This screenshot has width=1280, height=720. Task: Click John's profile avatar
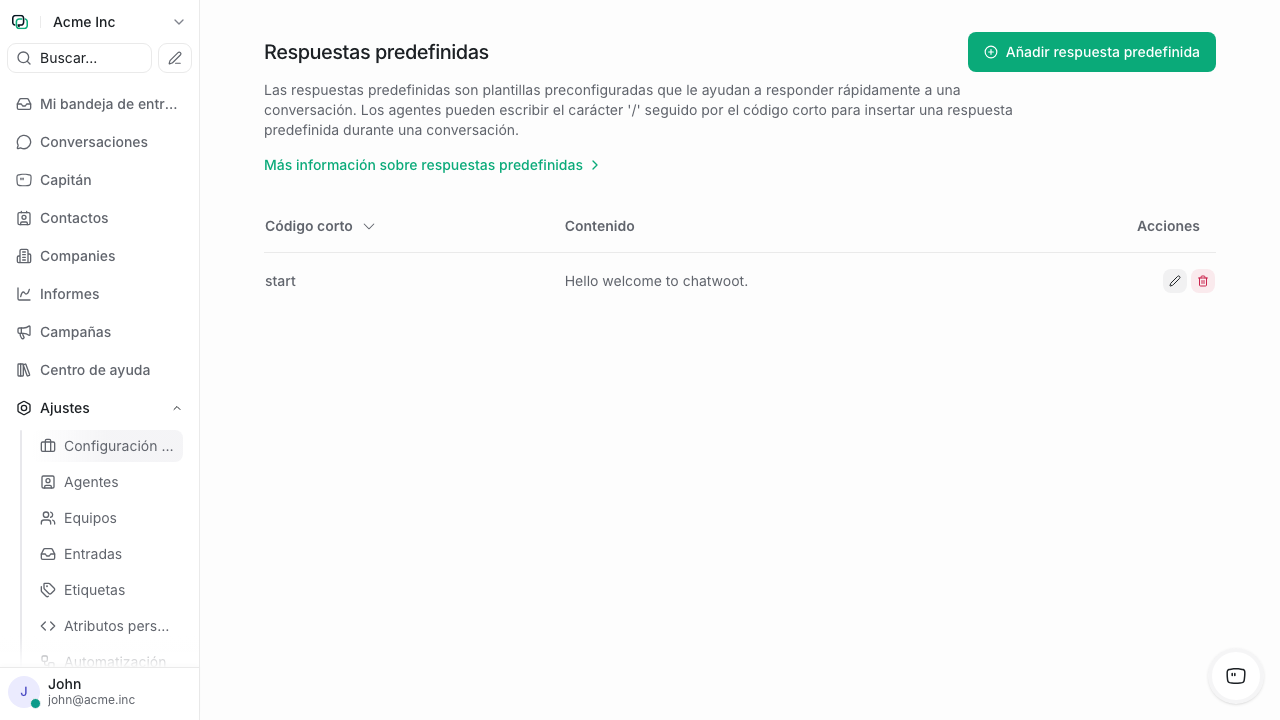tap(23, 692)
